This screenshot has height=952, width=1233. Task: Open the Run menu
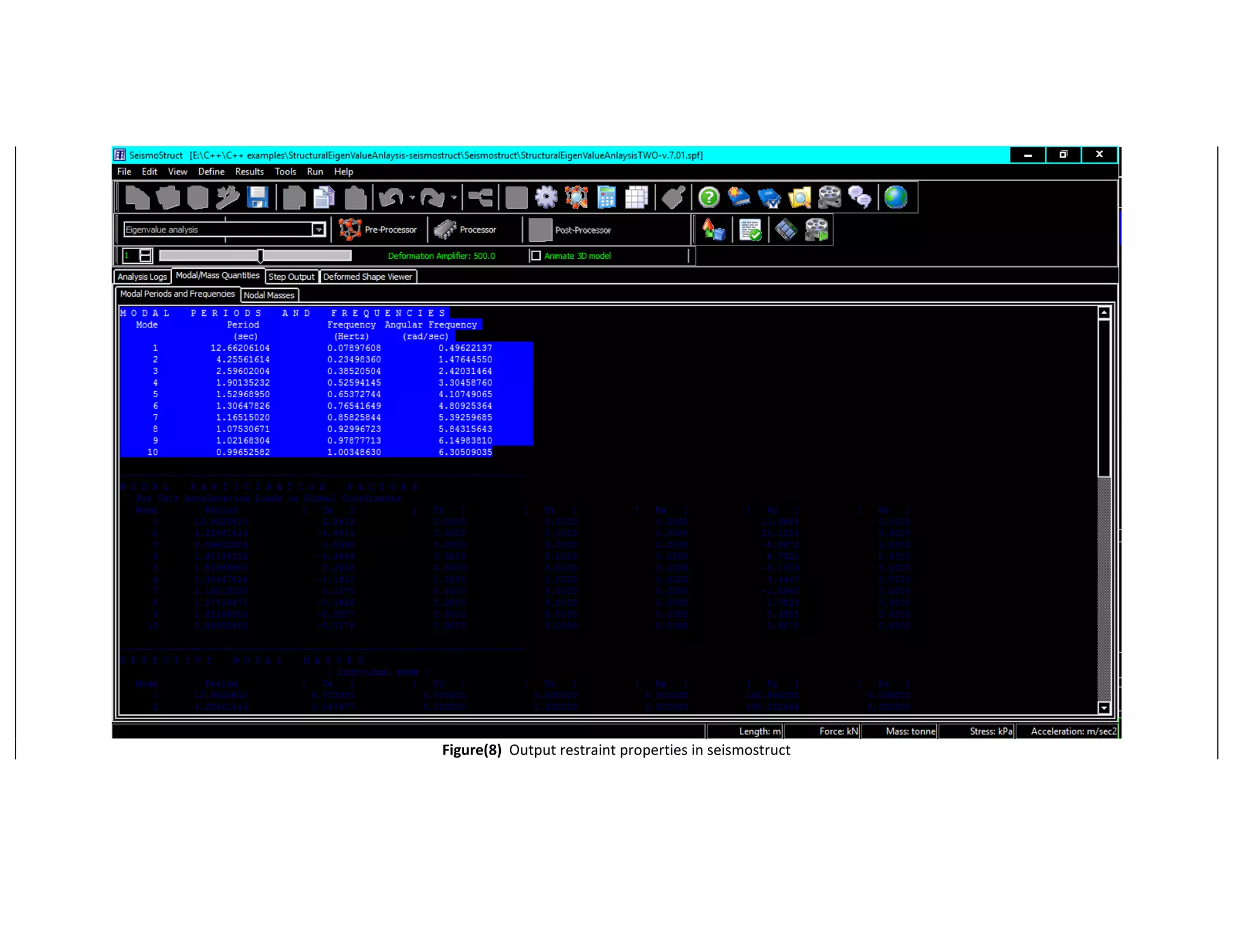(315, 172)
